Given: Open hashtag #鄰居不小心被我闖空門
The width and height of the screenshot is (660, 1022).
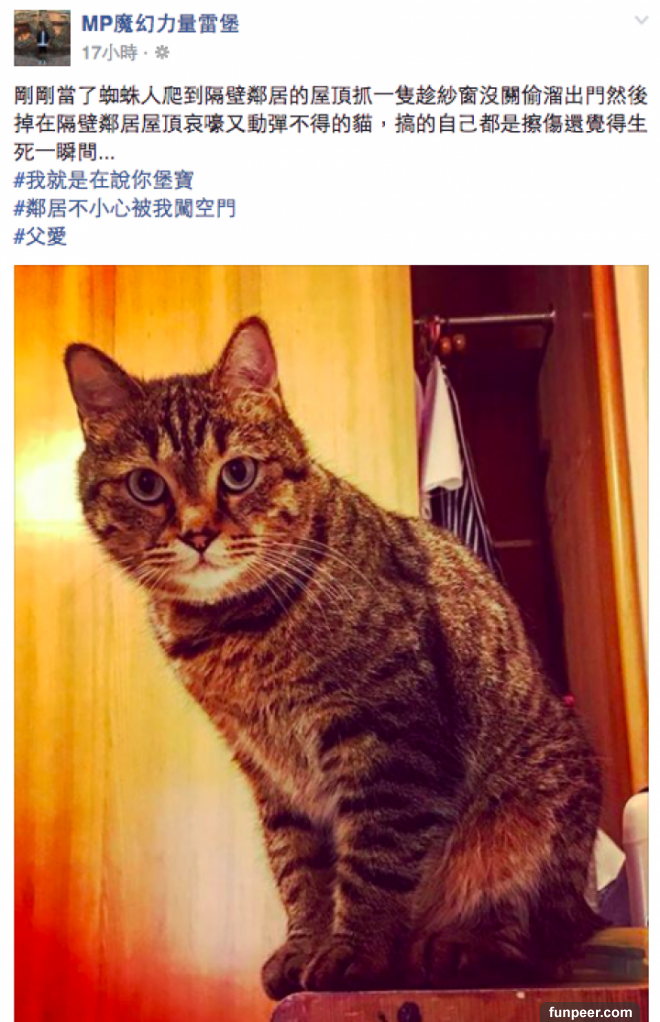Looking at the screenshot, I should (x=125, y=209).
